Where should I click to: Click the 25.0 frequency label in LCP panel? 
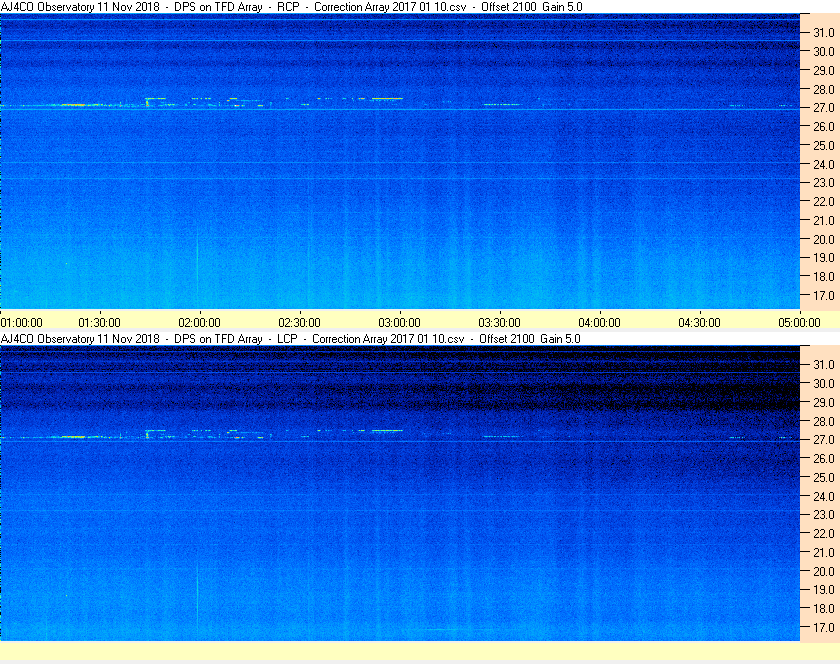(824, 477)
